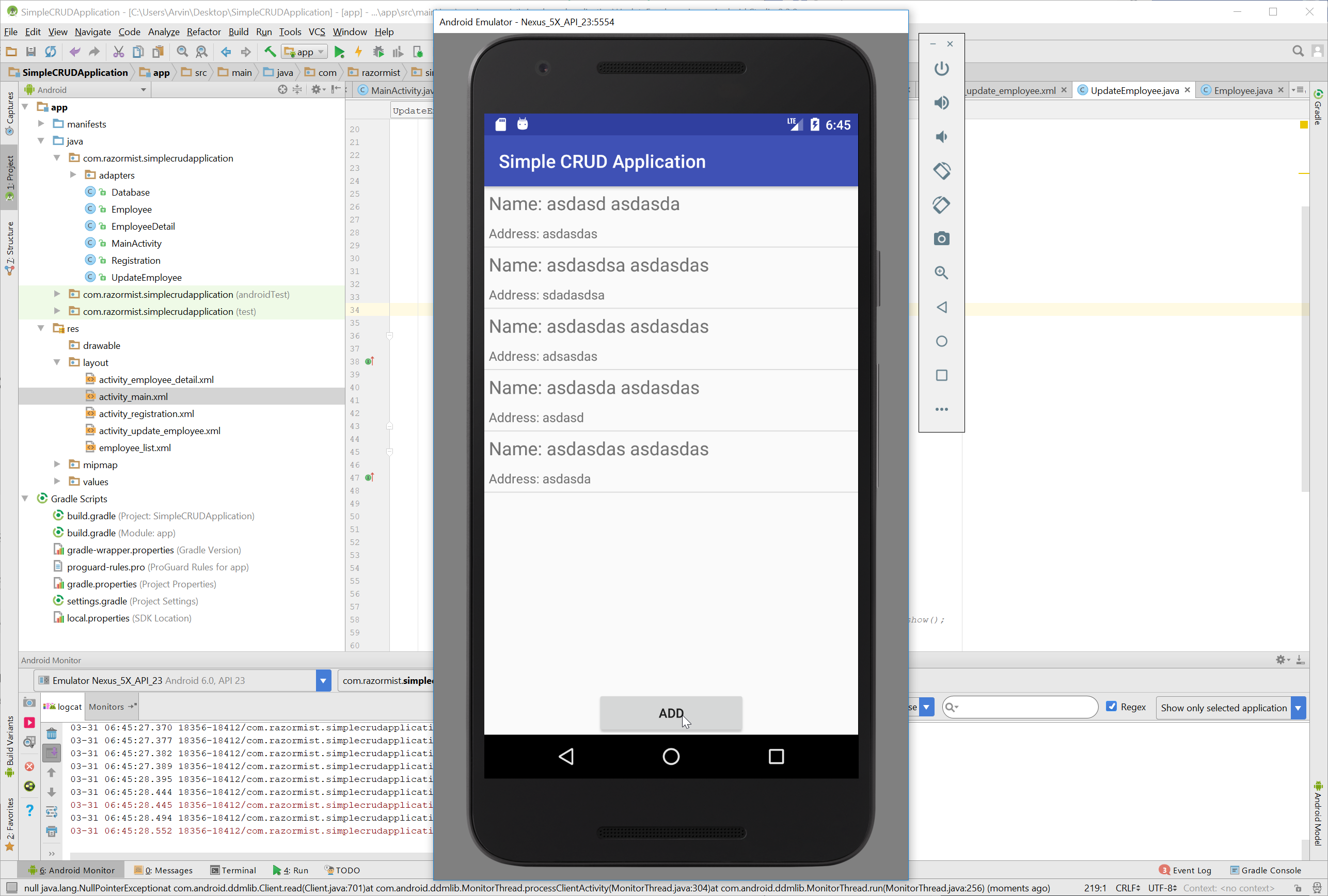This screenshot has width=1328, height=896.
Task: Click the ADD button in the emulator app
Action: pos(671,713)
